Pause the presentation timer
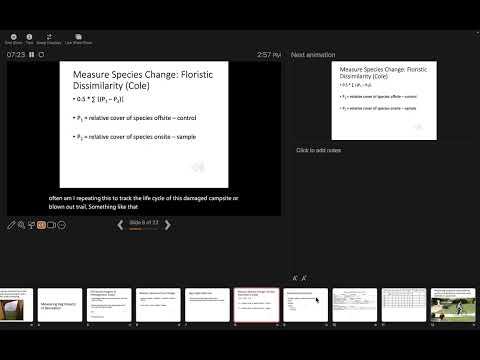 (31, 54)
